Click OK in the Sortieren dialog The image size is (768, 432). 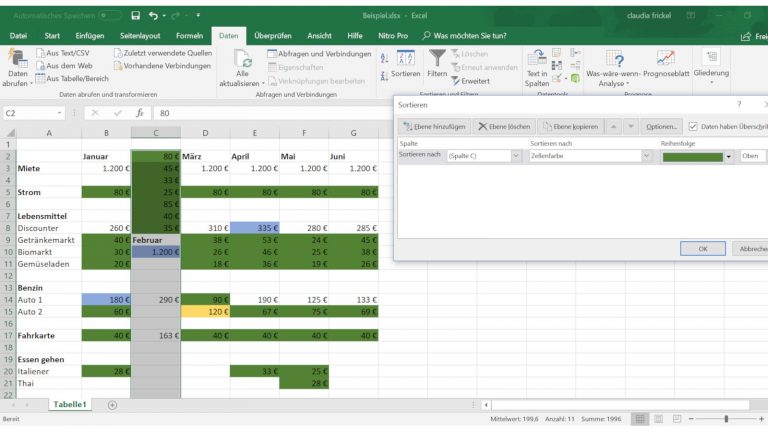coord(702,248)
